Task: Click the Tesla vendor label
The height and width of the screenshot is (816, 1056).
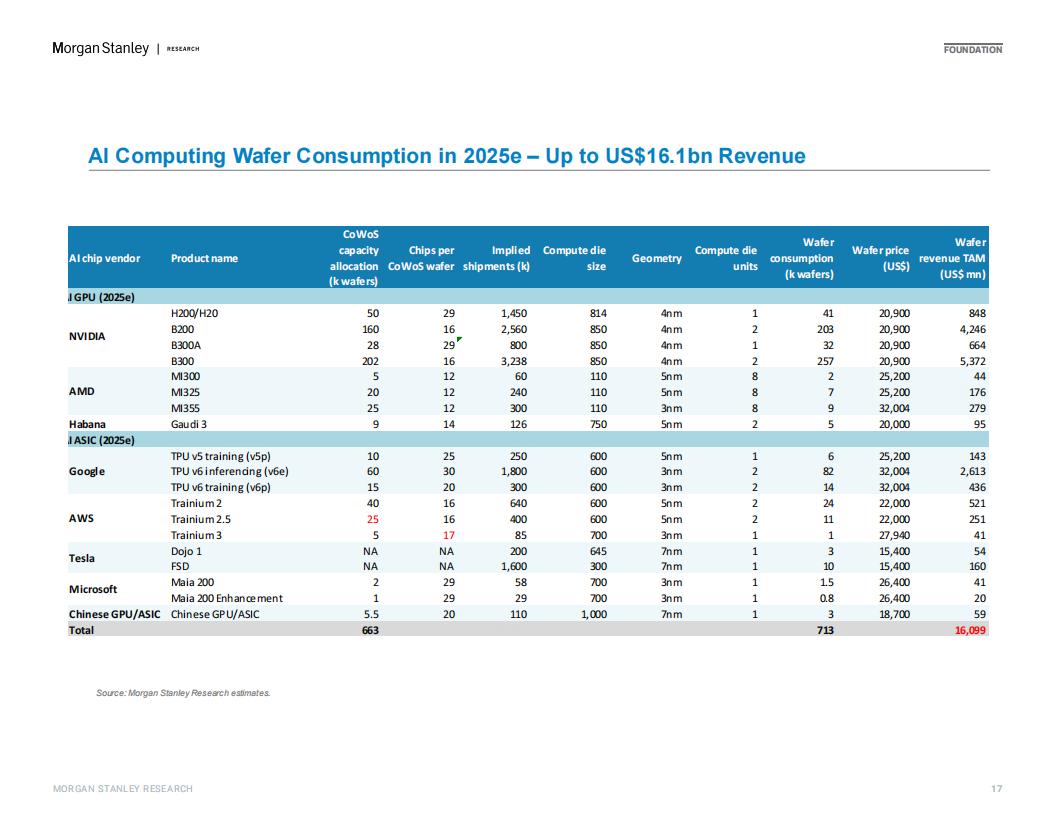Action: tap(81, 558)
